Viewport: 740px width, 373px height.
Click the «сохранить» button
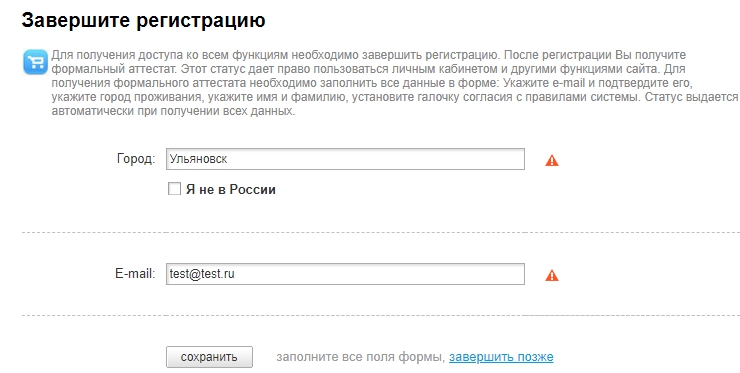pyautogui.click(x=209, y=357)
